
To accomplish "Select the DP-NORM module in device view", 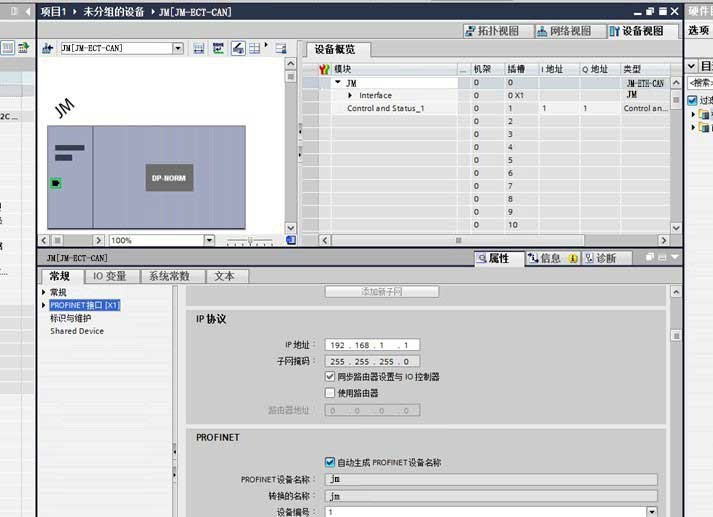I will tap(168, 178).
